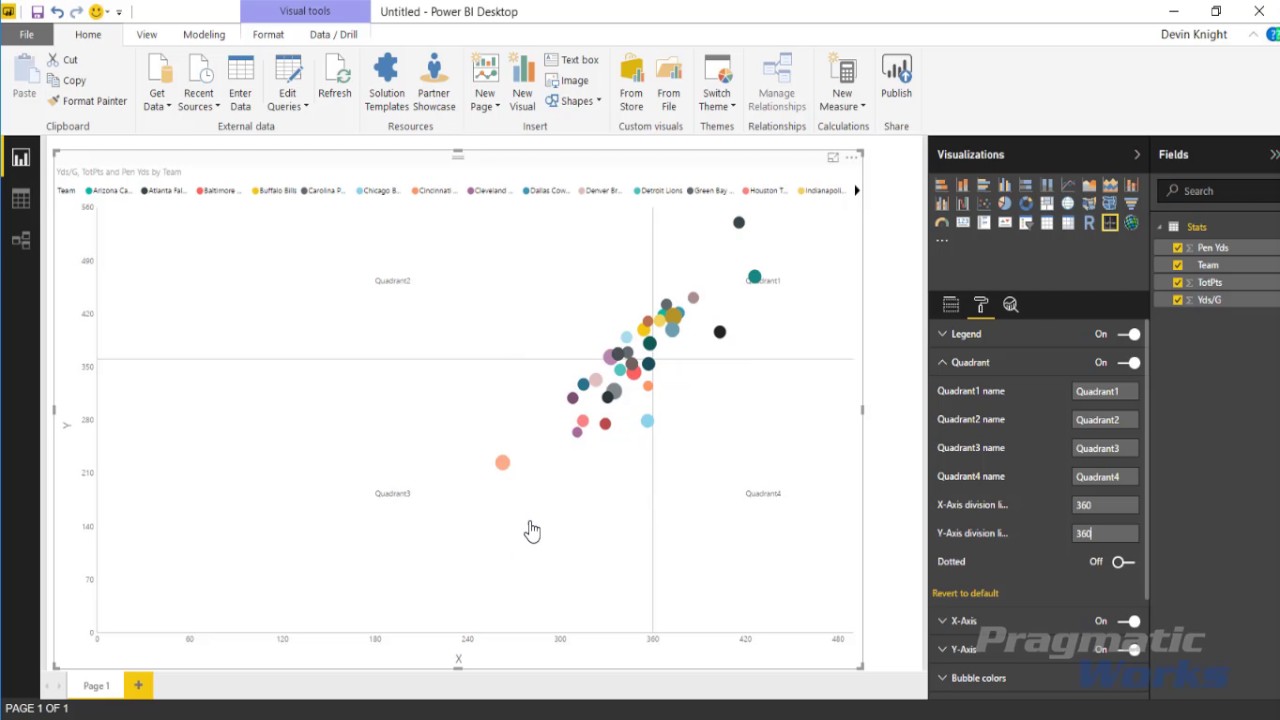Select the stacked bar chart visual
The width and height of the screenshot is (1280, 720).
pyautogui.click(x=941, y=185)
